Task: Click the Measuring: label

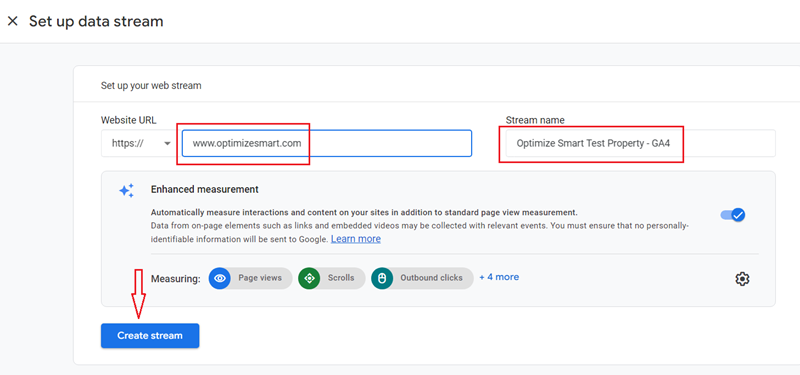Action: (x=176, y=279)
